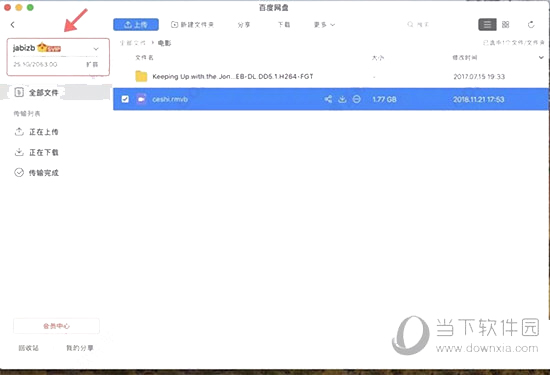
Task: Open the member center button
Action: click(56, 326)
